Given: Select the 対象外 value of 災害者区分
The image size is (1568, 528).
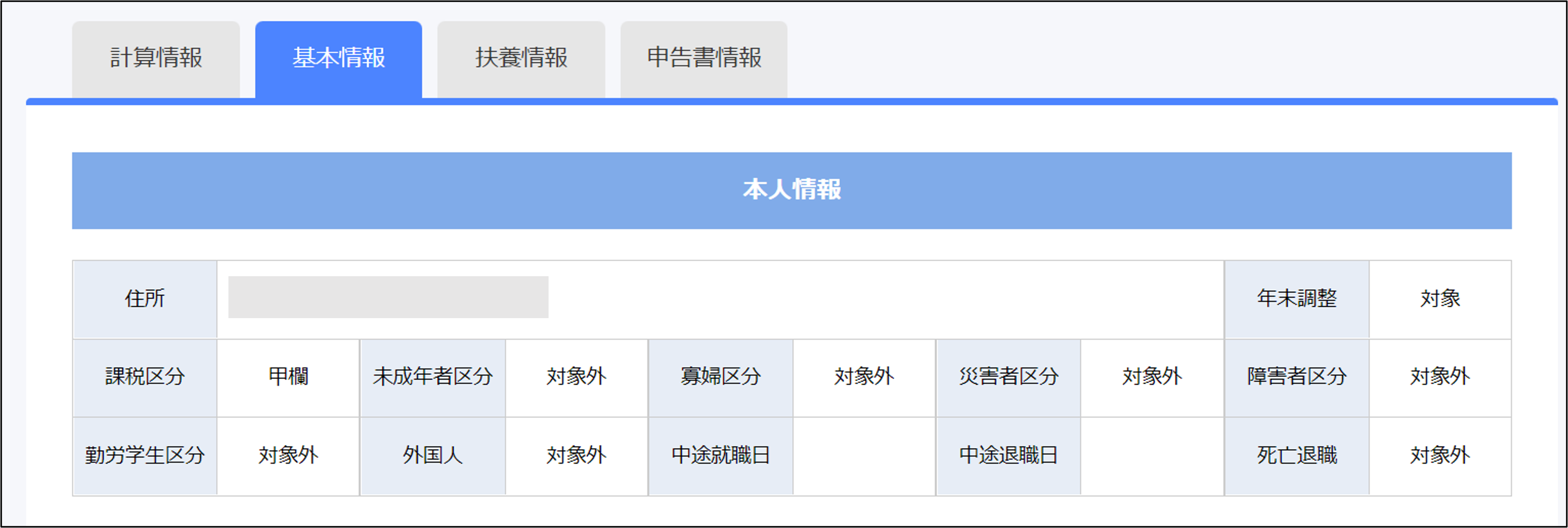Looking at the screenshot, I should (x=1152, y=378).
